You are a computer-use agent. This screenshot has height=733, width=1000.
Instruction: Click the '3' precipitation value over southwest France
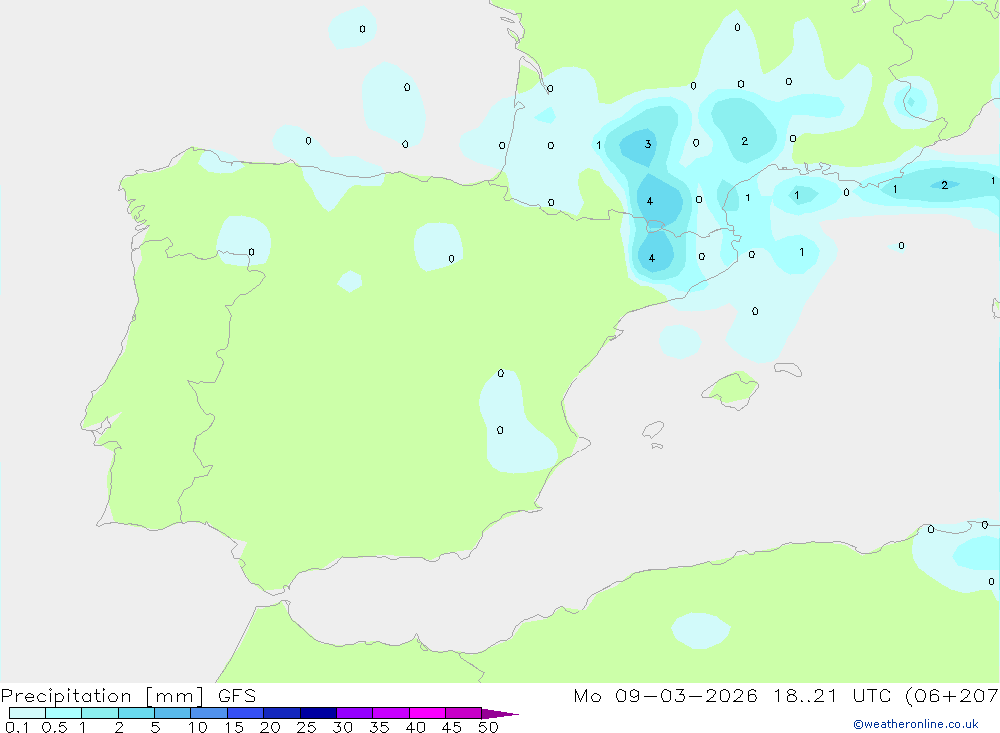coord(648,144)
